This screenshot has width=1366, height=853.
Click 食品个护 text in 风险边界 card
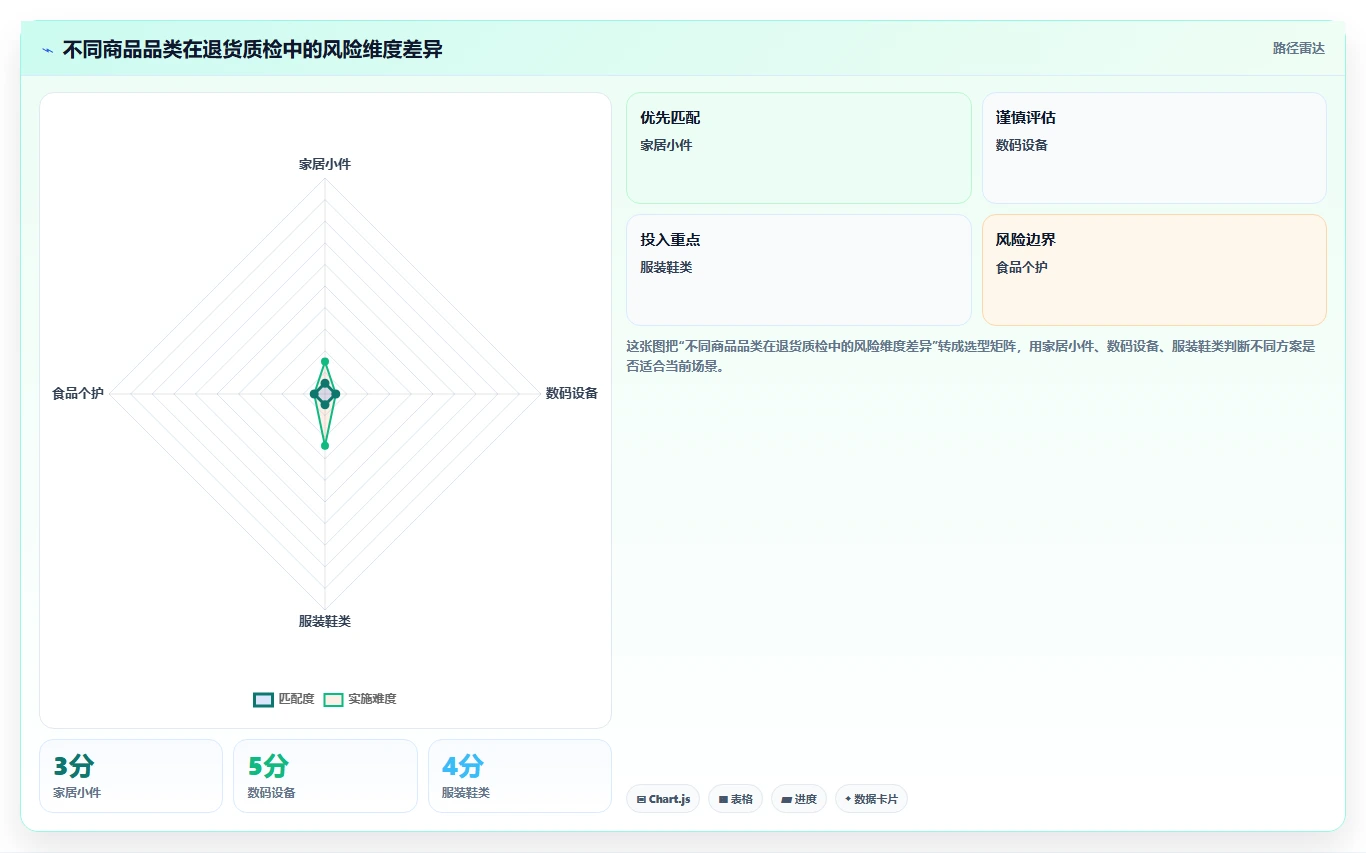[1022, 267]
